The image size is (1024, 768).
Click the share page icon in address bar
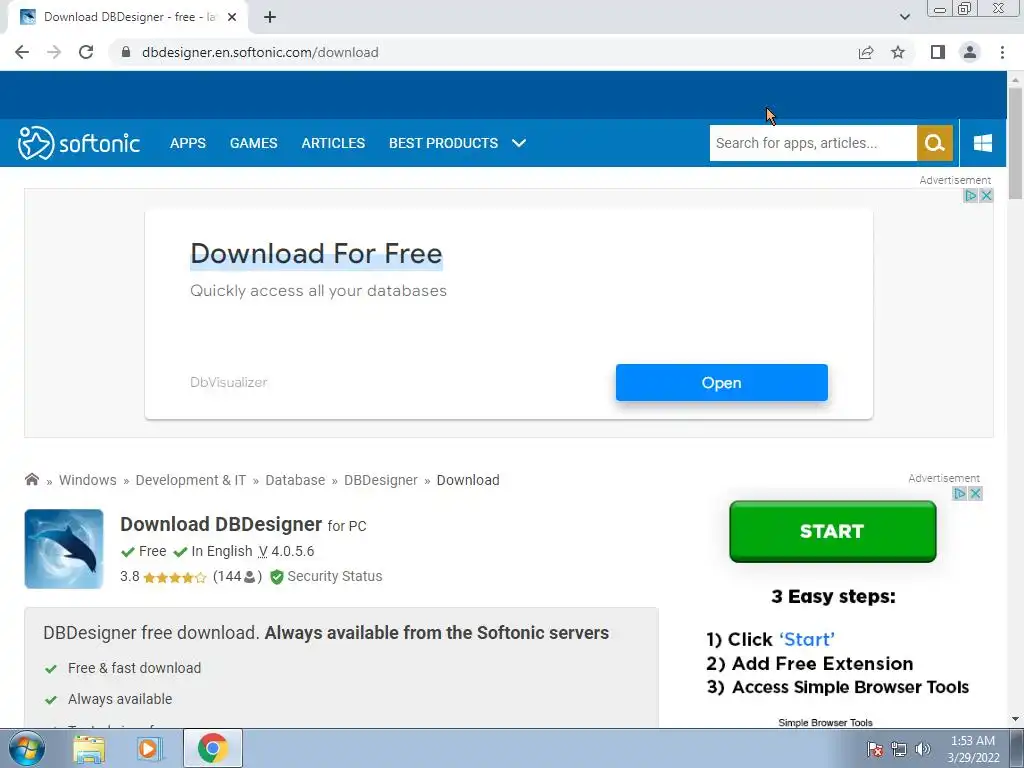tap(866, 52)
